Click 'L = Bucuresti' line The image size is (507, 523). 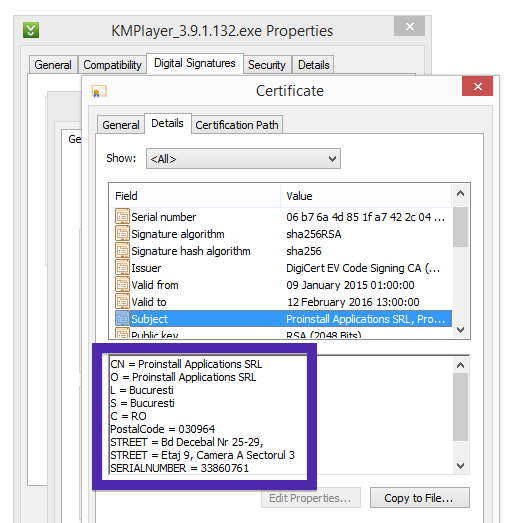point(142,390)
